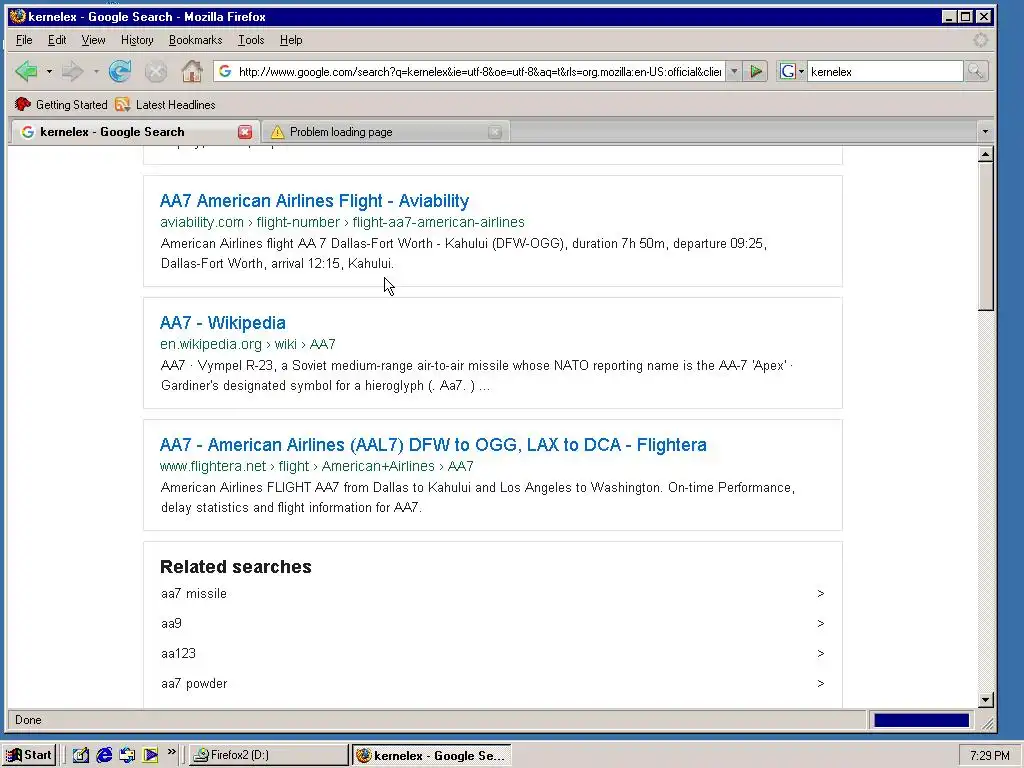Click the aviability.com breadcrumb URL
1024x768 pixels.
click(x=342, y=222)
